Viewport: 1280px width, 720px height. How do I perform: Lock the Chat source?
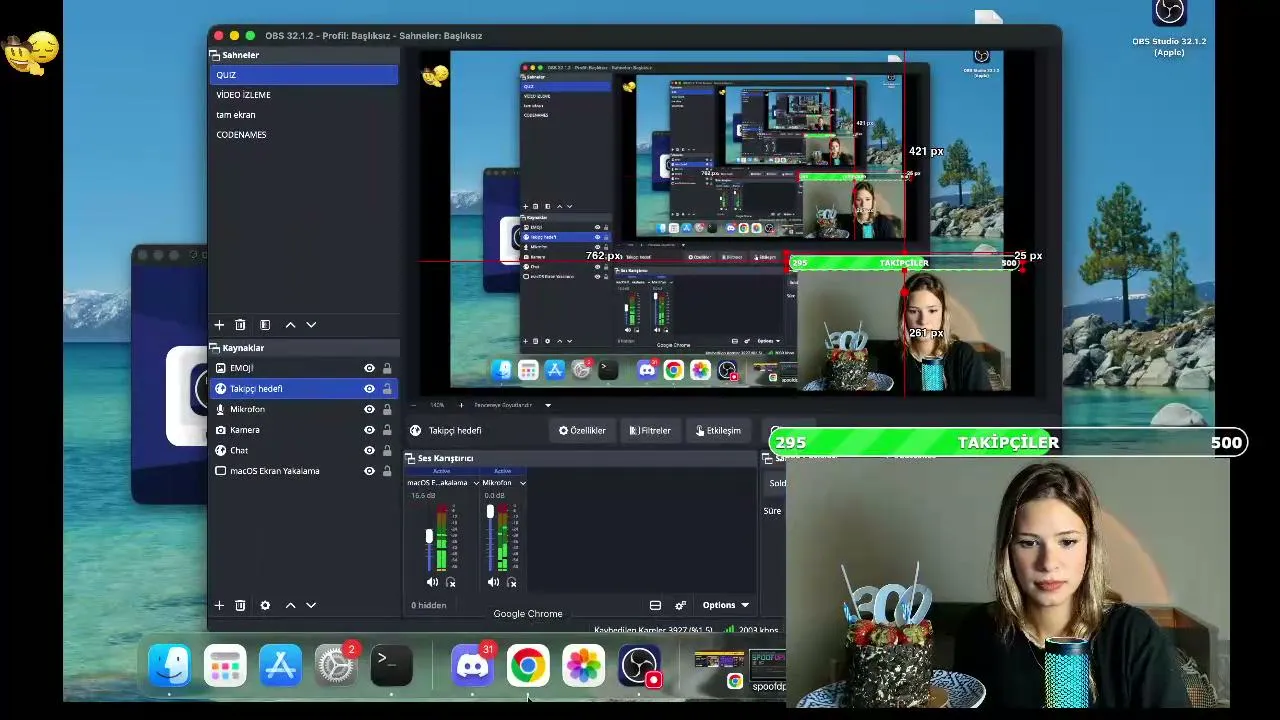pos(387,450)
